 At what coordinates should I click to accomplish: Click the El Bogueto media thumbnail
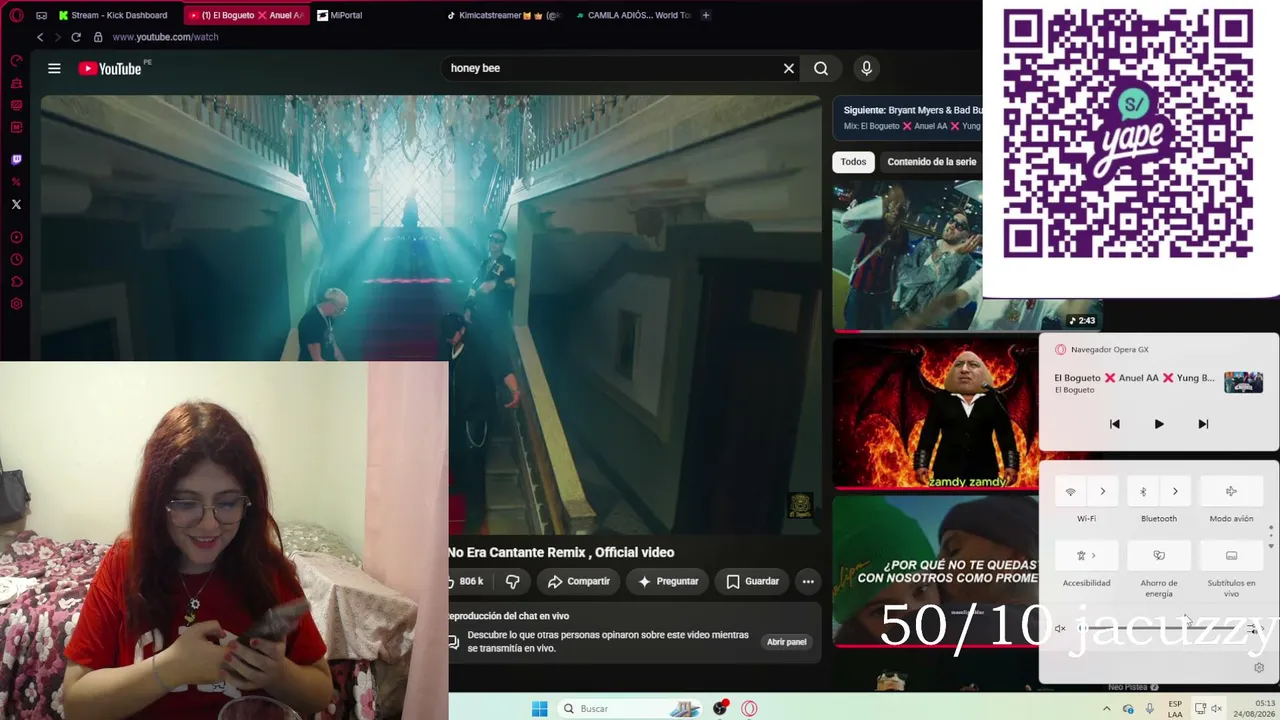tap(1243, 382)
